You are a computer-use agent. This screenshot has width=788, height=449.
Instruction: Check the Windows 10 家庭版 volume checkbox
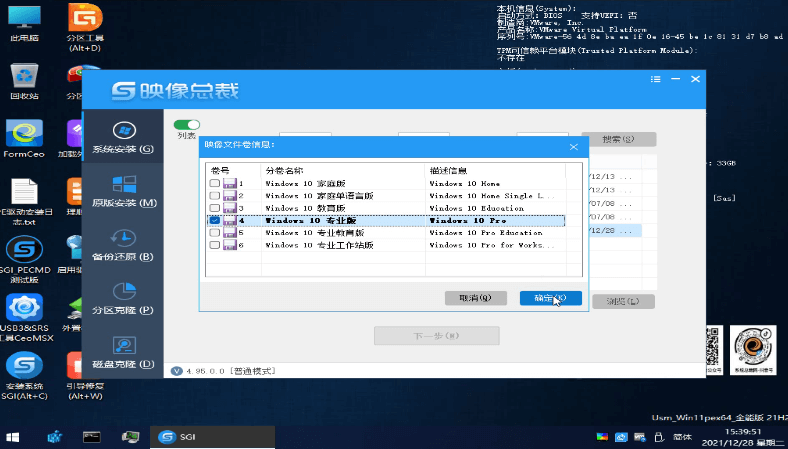point(215,184)
